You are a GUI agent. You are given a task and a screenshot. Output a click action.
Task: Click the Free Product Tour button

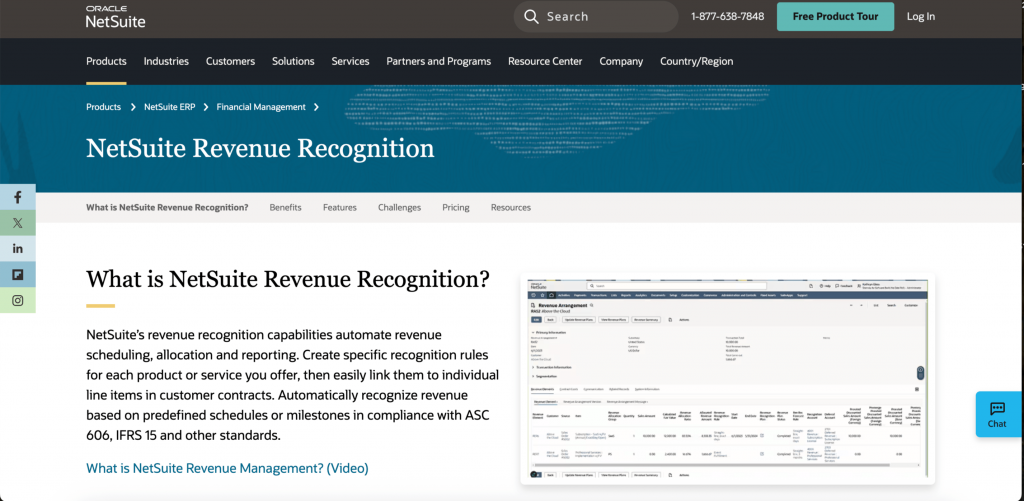point(835,16)
